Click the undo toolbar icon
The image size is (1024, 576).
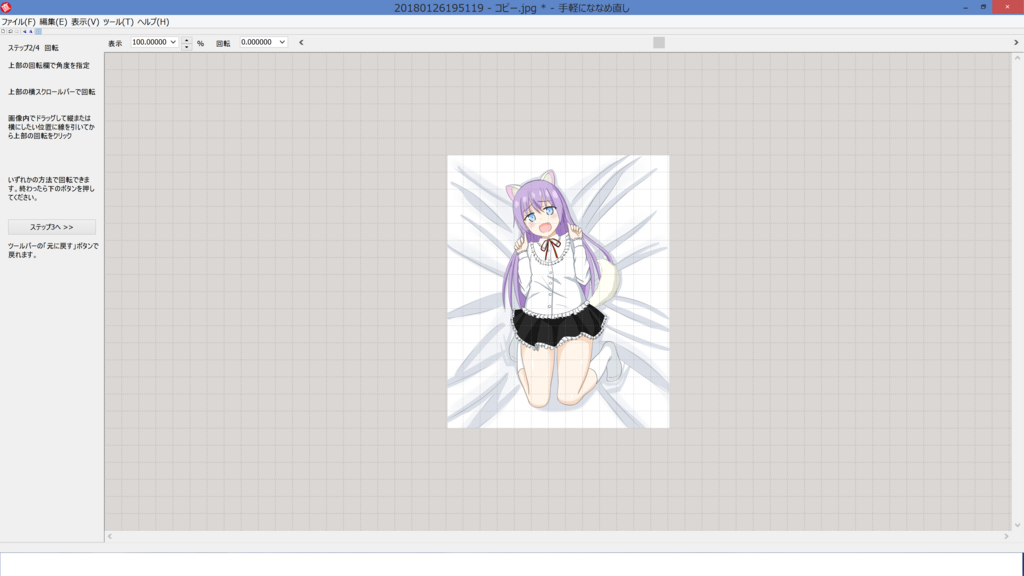click(10, 31)
